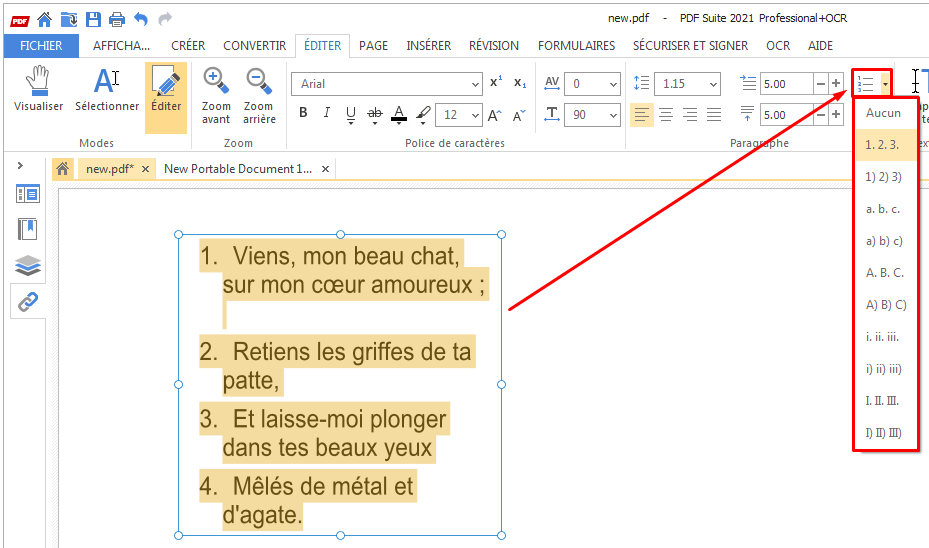Align text left
Screen dimensions: 929x548
click(642, 114)
